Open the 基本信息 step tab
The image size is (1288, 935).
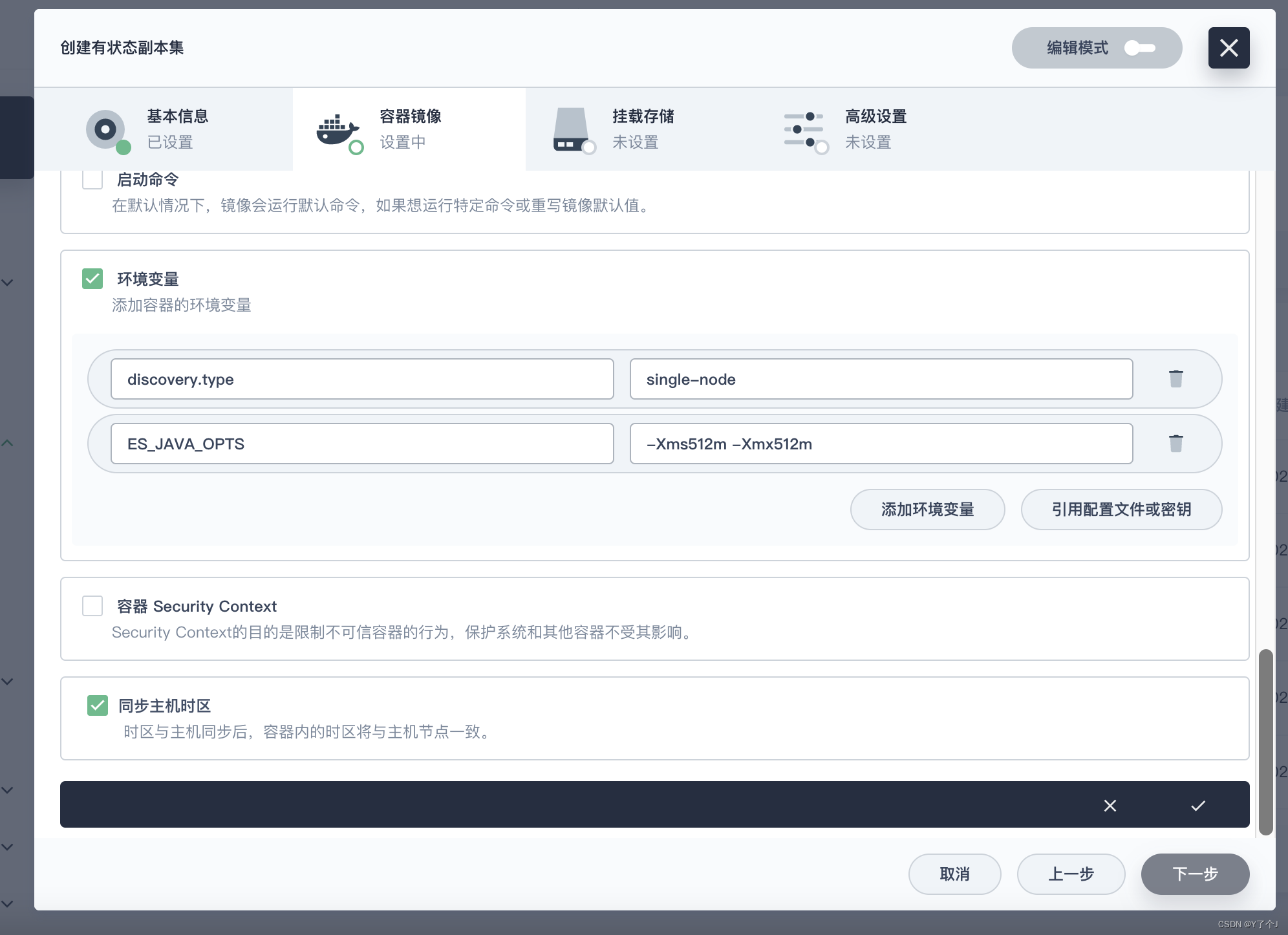coord(164,129)
